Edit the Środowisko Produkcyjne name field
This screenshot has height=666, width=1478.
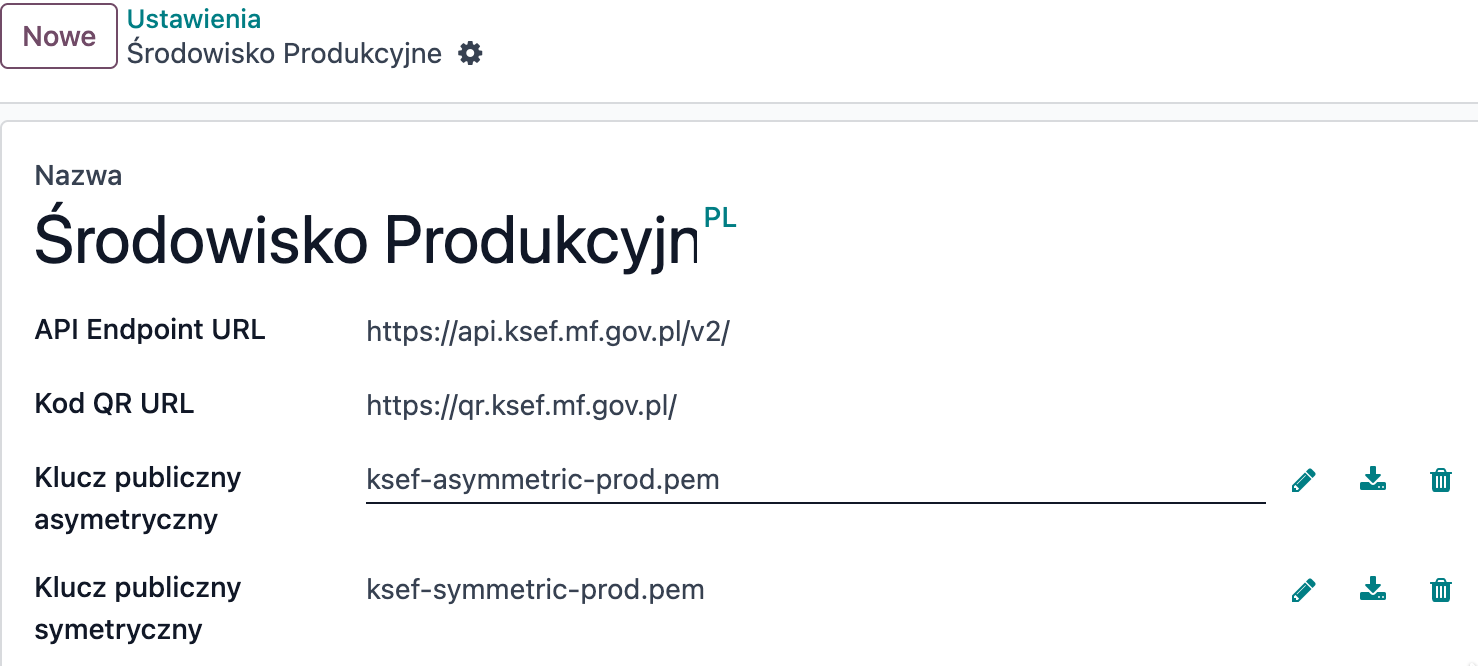[366, 241]
